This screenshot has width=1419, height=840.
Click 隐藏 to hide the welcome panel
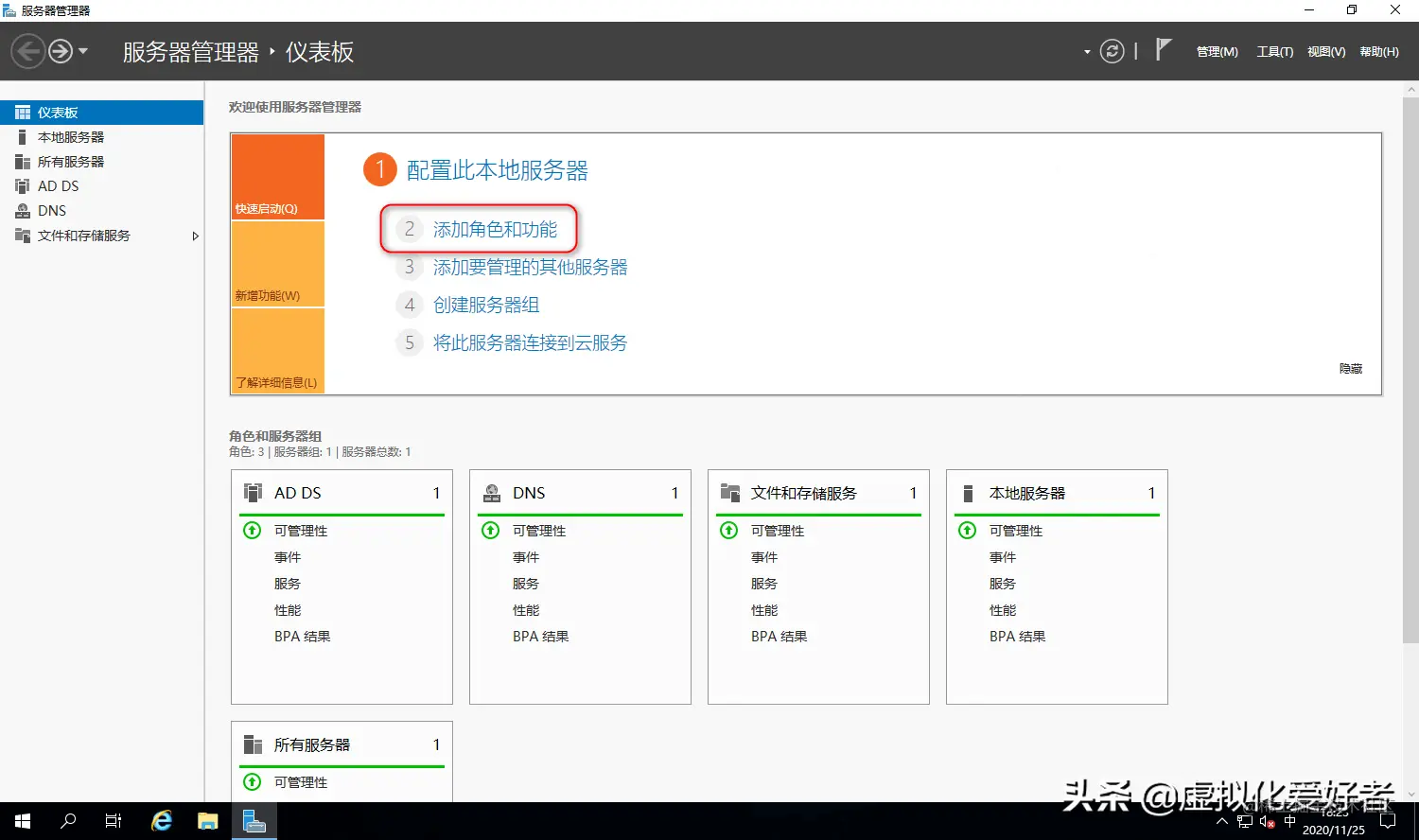[x=1350, y=369]
